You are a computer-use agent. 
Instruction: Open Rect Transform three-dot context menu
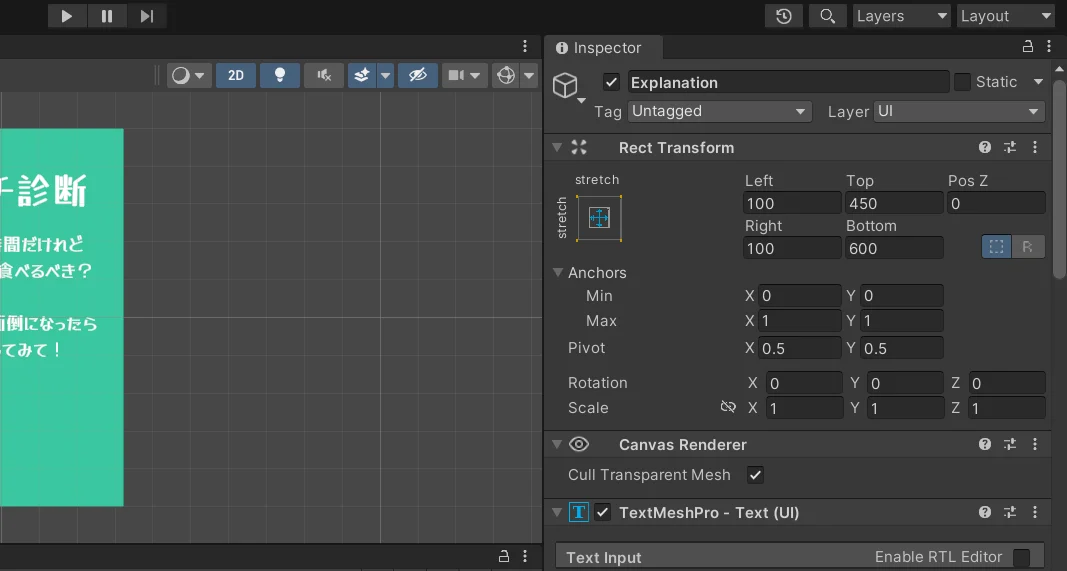[1035, 147]
